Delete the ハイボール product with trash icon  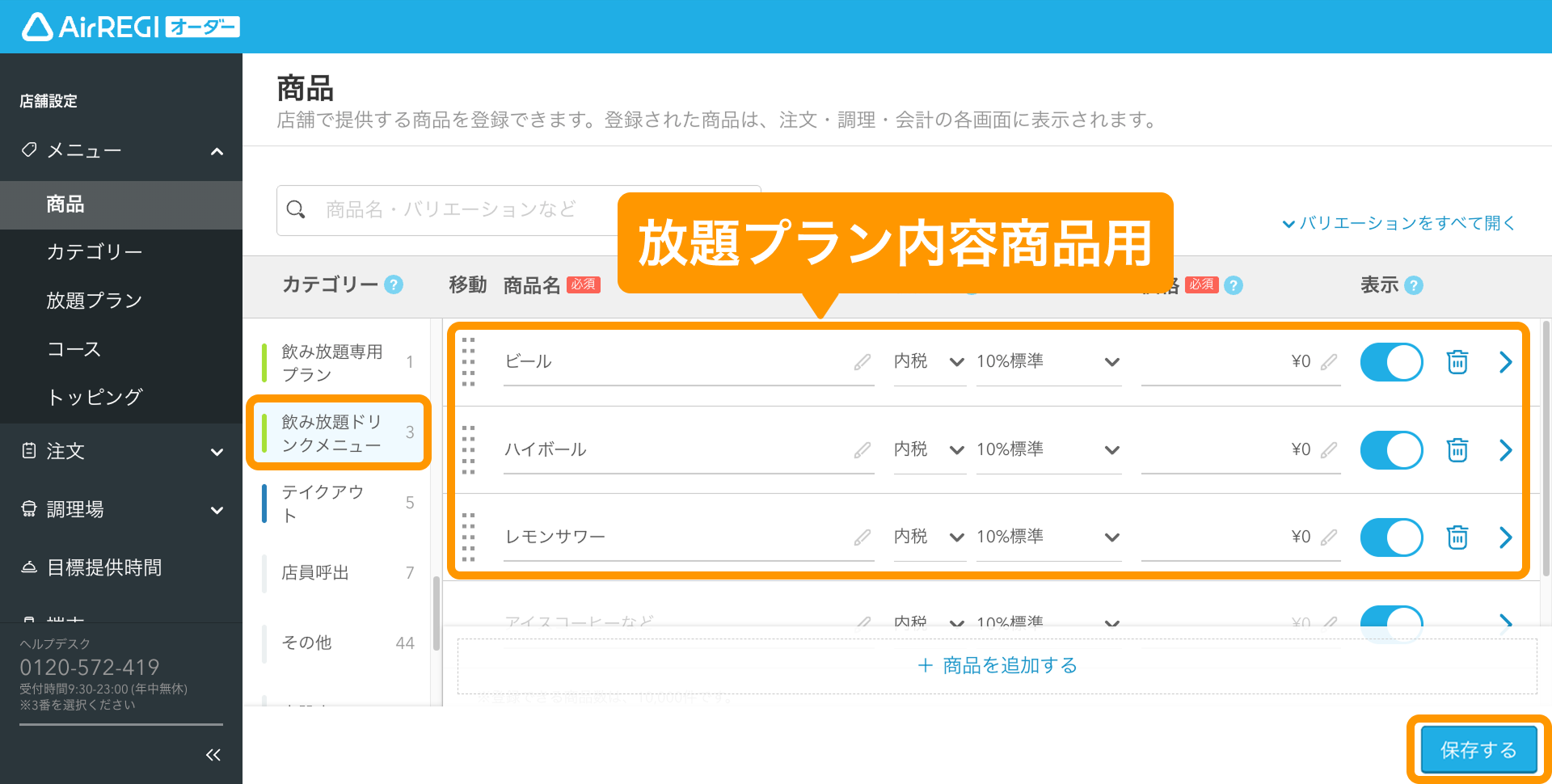click(1457, 450)
